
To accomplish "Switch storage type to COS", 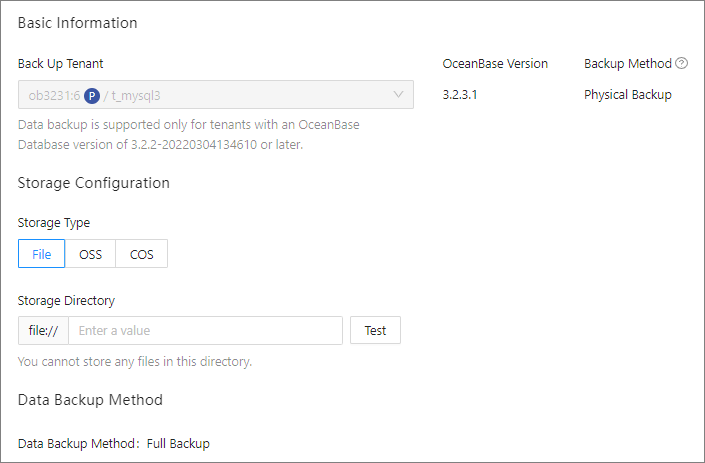I will tap(141, 254).
